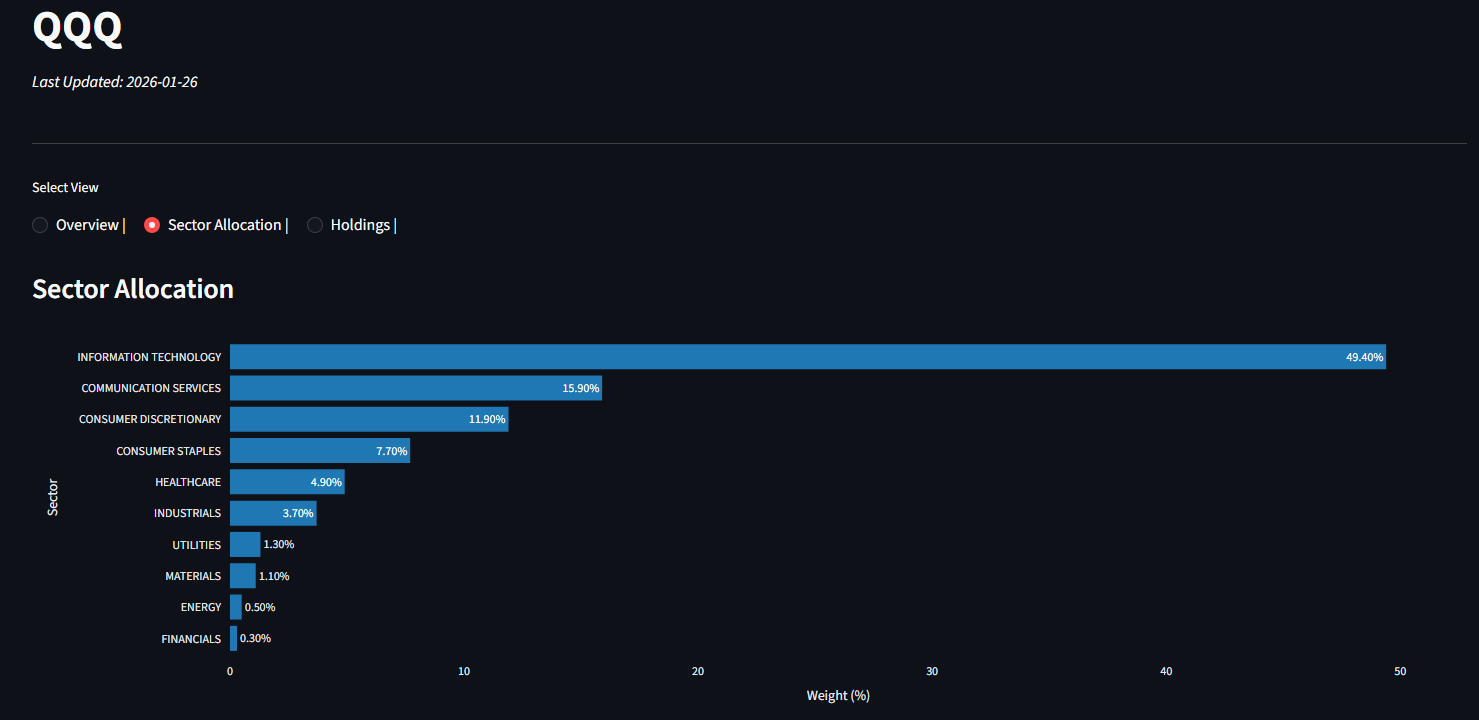The image size is (1479, 720).
Task: Keep Sector Allocation view selected
Action: (151, 224)
